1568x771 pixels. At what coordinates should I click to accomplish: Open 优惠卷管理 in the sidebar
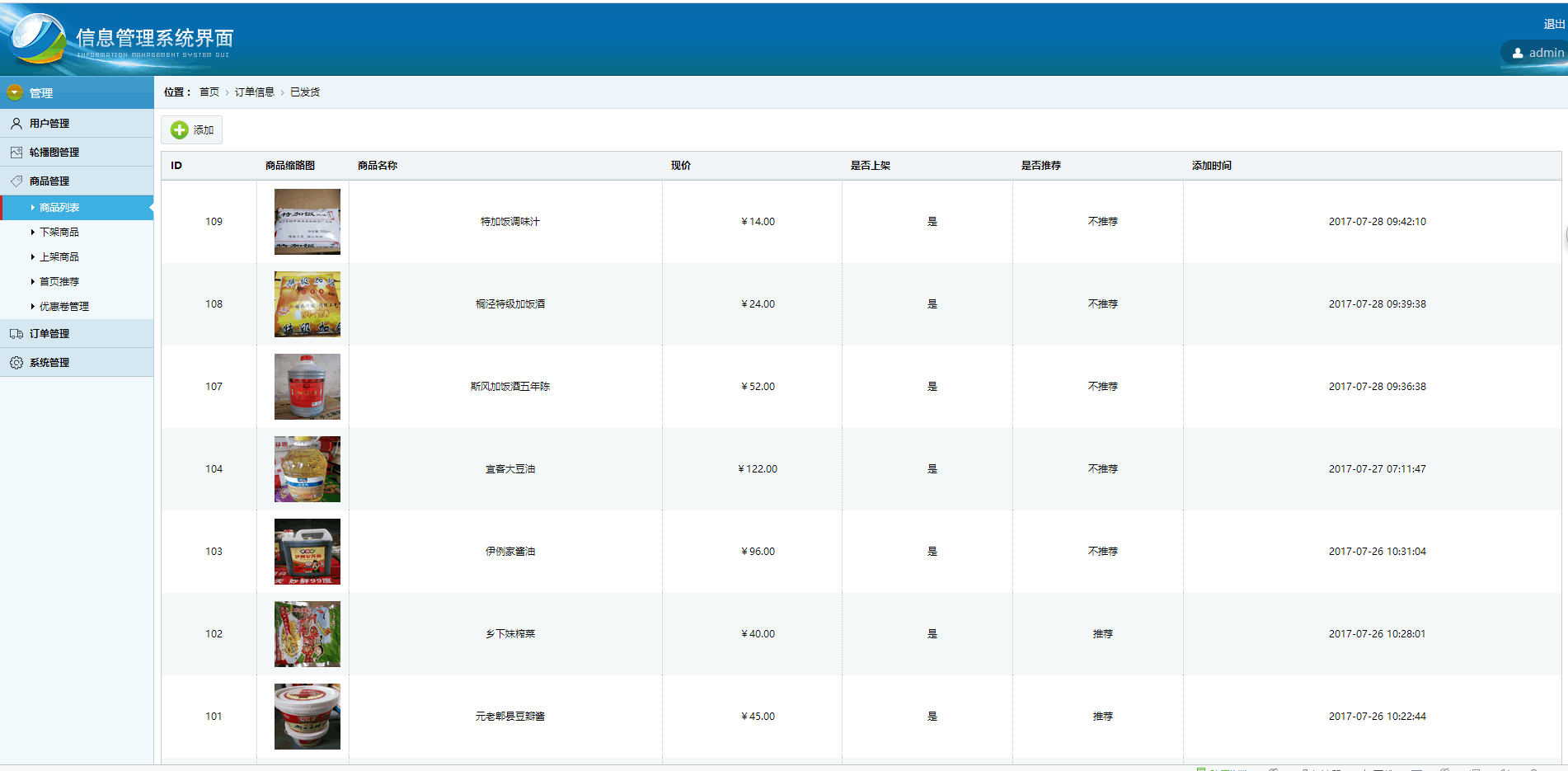(64, 307)
